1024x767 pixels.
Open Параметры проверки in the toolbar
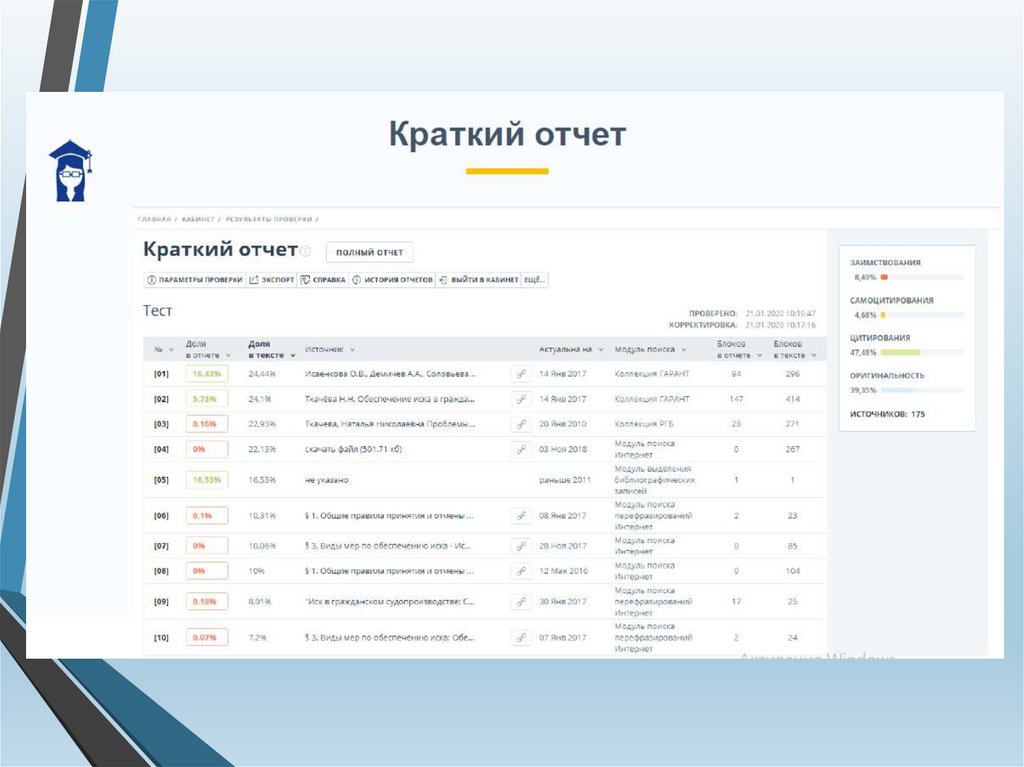pos(195,280)
